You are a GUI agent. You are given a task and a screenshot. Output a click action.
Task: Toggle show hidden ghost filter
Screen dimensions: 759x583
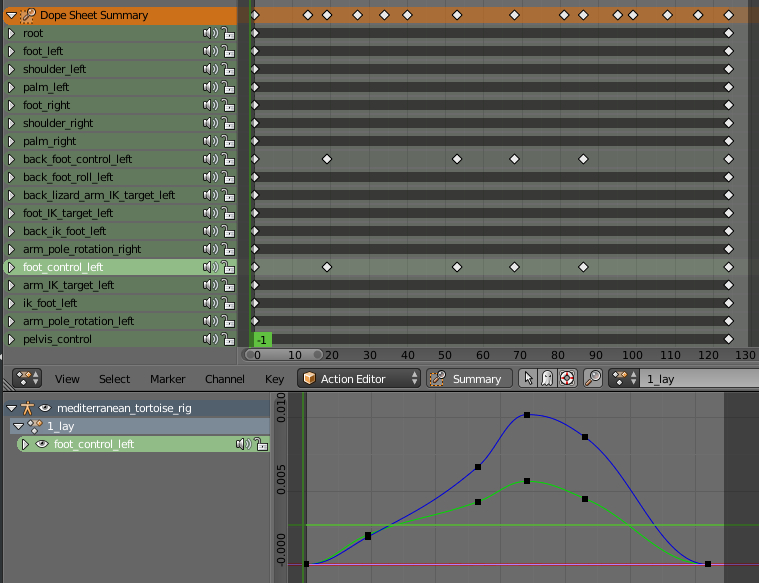click(547, 379)
